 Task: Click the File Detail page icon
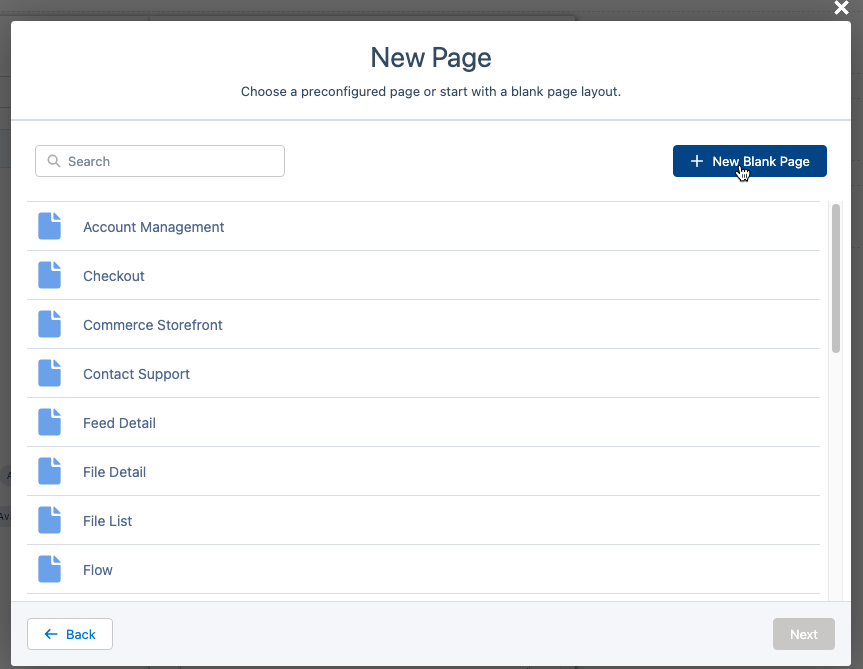pos(49,472)
